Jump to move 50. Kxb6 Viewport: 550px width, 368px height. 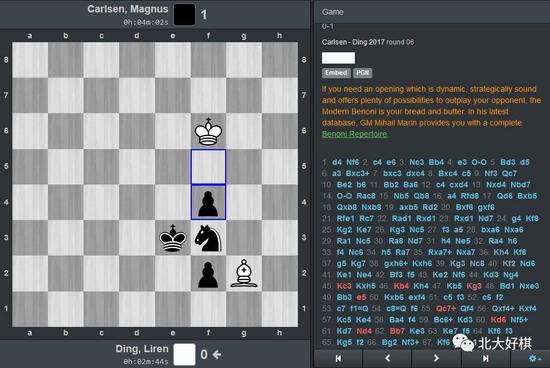394,297
